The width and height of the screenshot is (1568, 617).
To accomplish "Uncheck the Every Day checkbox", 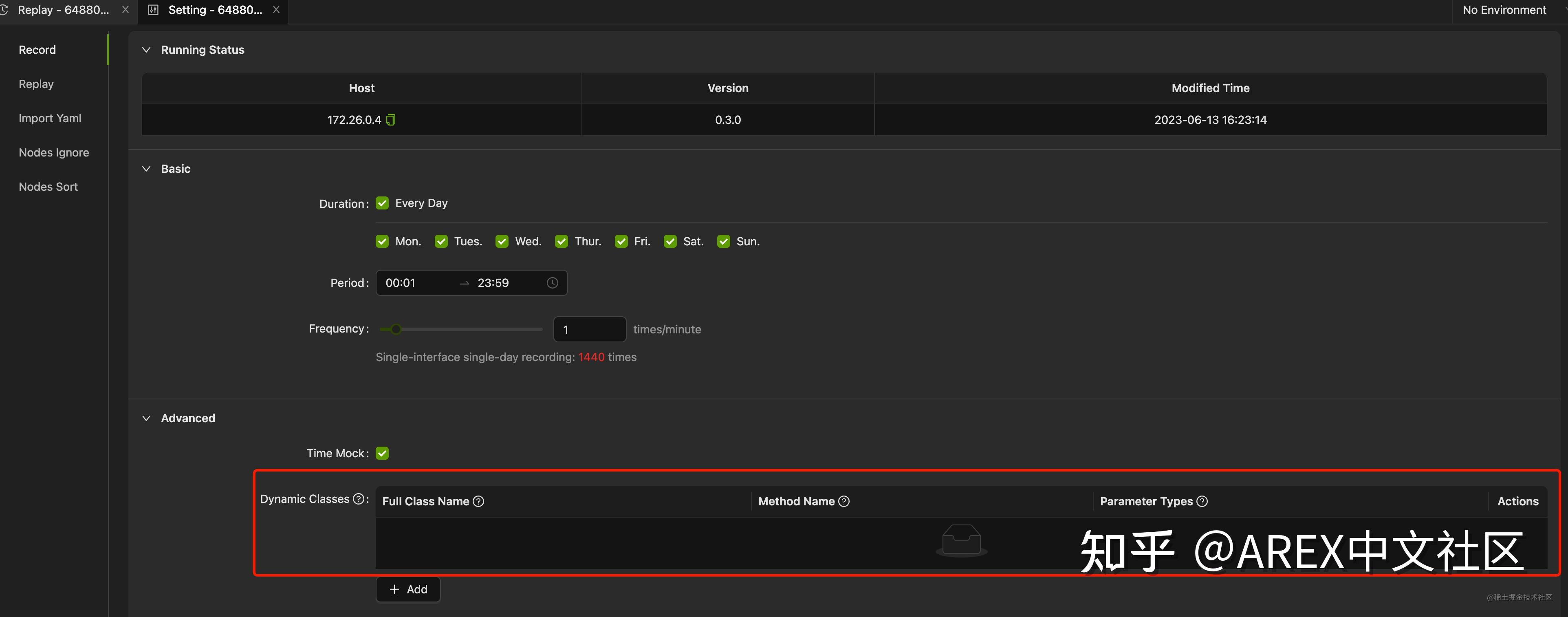I will [x=382, y=203].
